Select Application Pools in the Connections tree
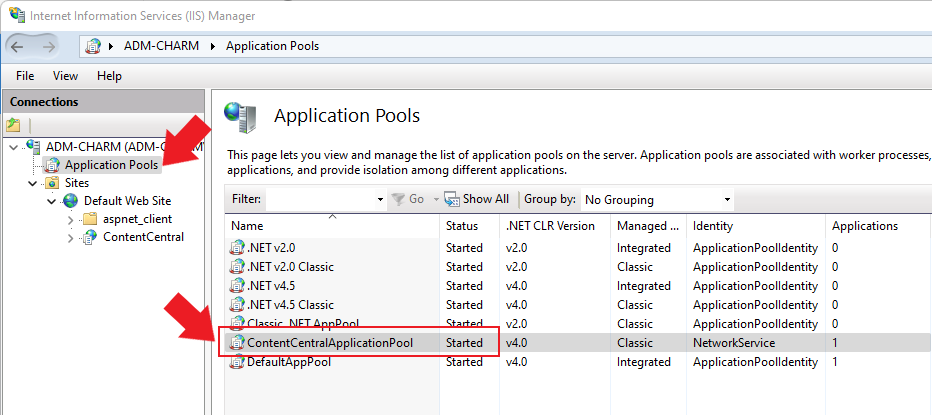 pyautogui.click(x=111, y=165)
